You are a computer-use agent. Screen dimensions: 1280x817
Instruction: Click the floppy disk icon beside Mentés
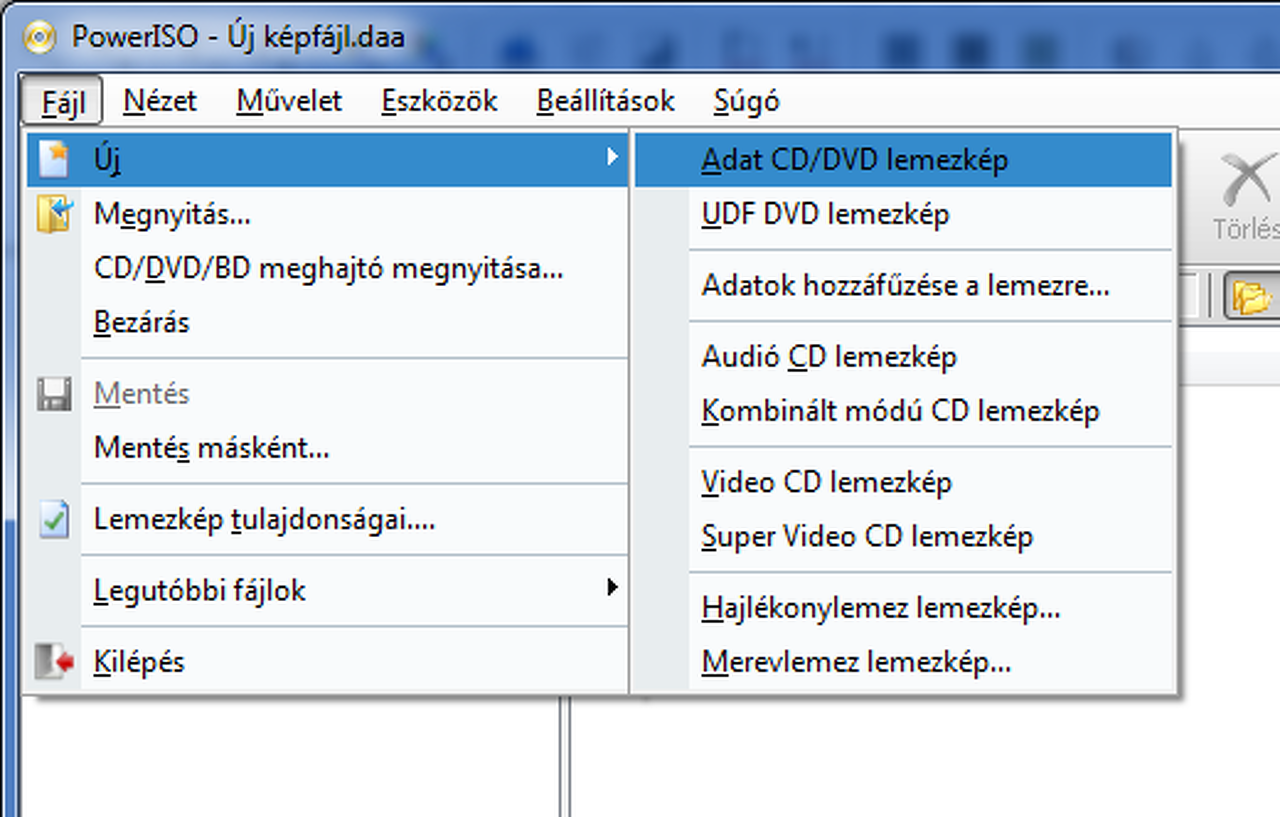pyautogui.click(x=54, y=394)
